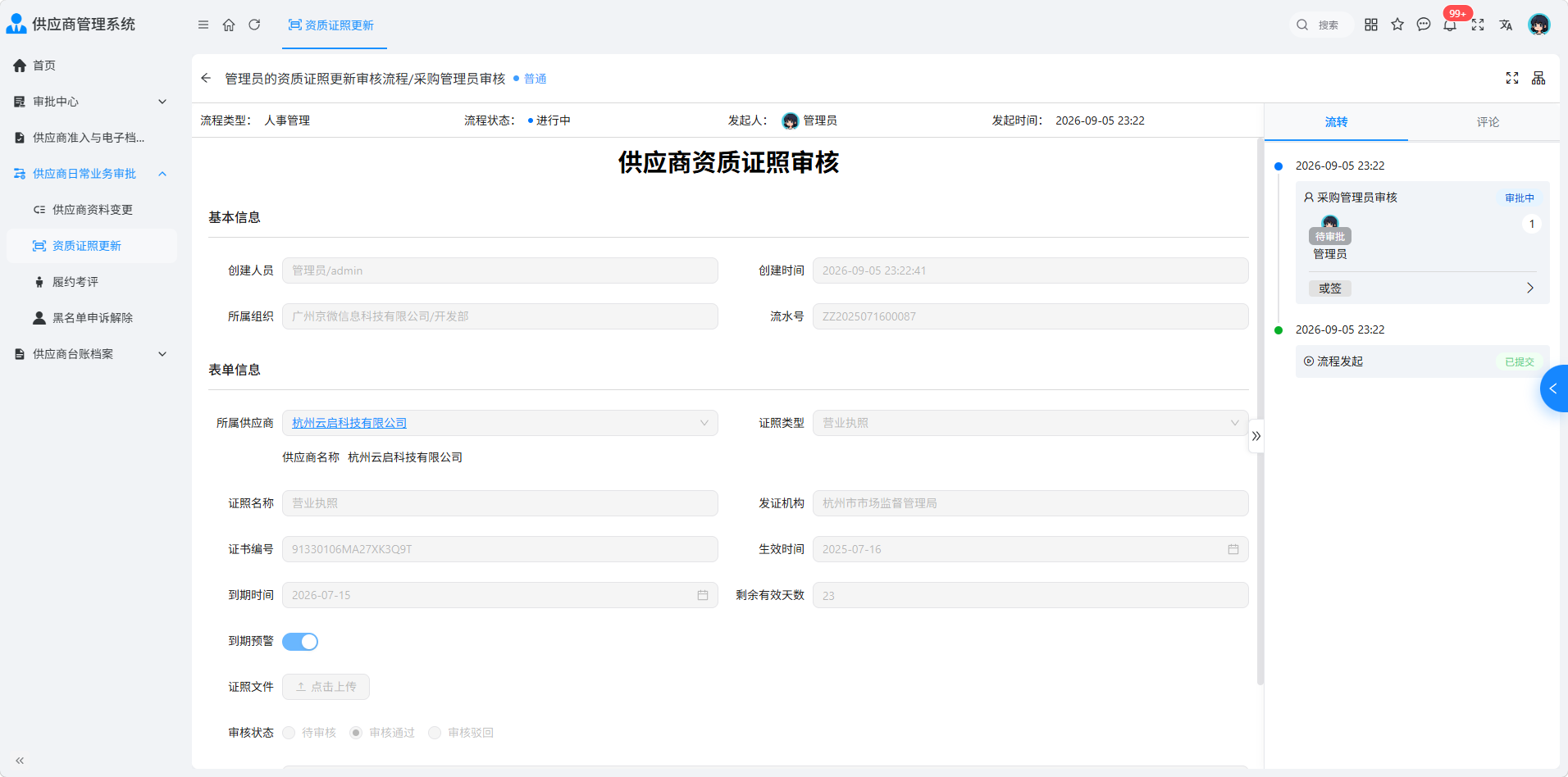The width and height of the screenshot is (1568, 777).
Task: Toggle the hamburger menu icon
Action: 203,25
